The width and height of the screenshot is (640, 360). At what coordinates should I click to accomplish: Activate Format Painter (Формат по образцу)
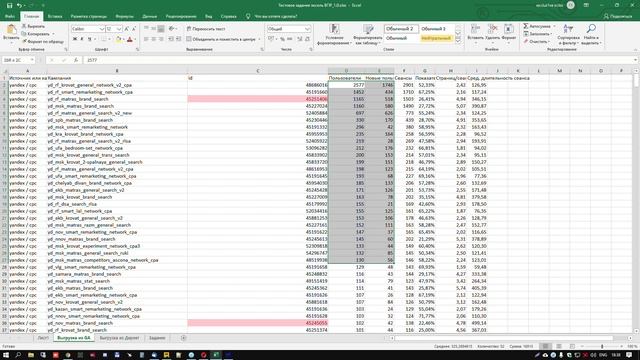(x=43, y=41)
